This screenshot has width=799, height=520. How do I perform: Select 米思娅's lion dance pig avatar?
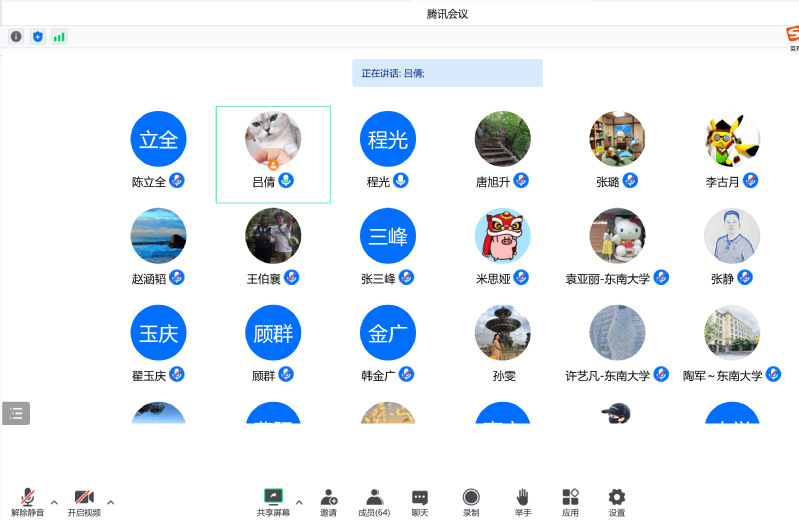(502, 236)
